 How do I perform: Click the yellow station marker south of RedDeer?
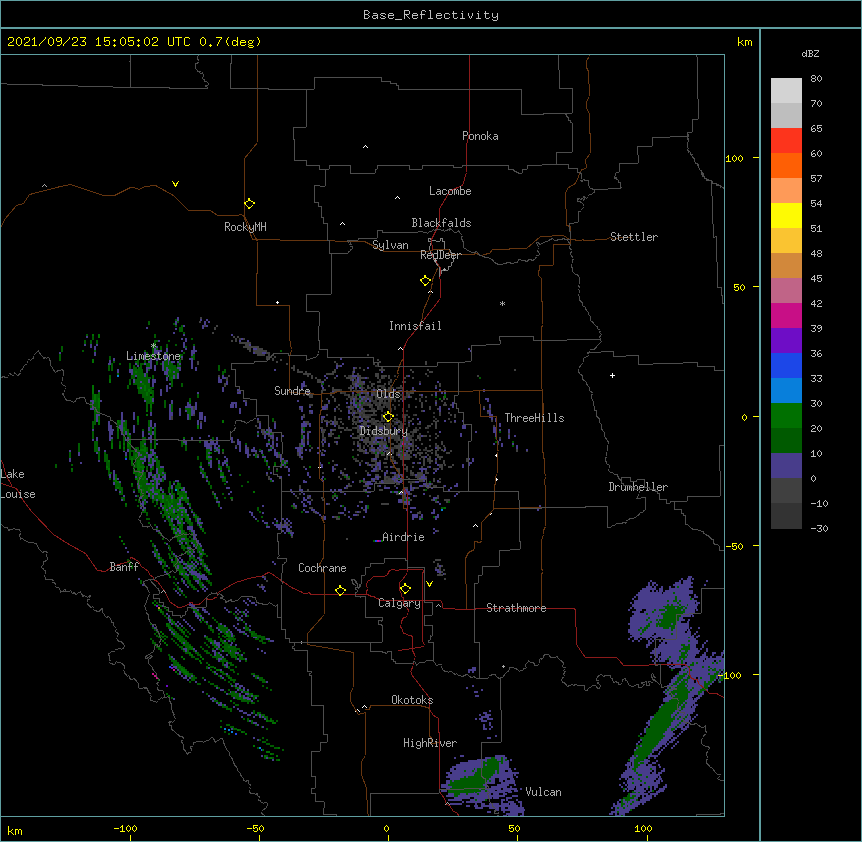pos(426,281)
